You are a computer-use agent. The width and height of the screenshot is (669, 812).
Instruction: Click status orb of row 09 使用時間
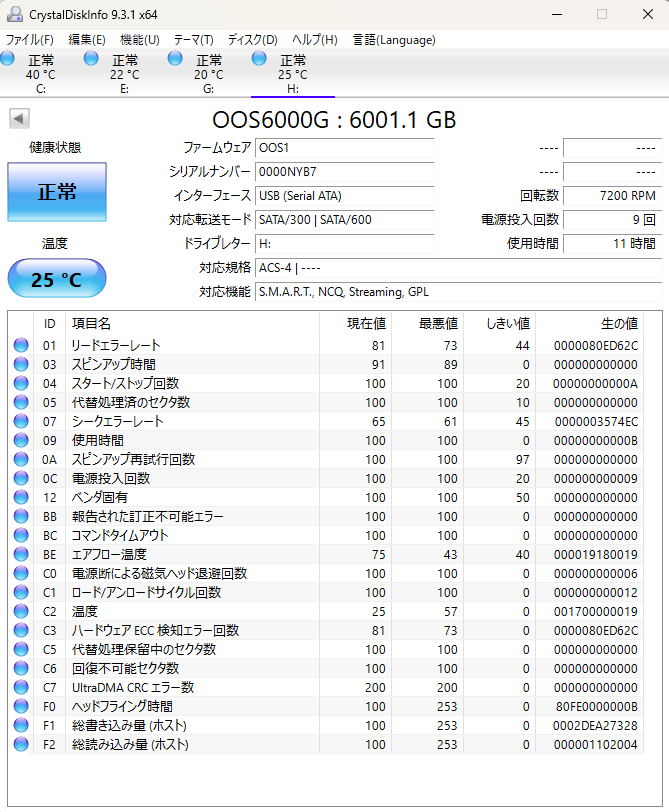pyautogui.click(x=21, y=440)
